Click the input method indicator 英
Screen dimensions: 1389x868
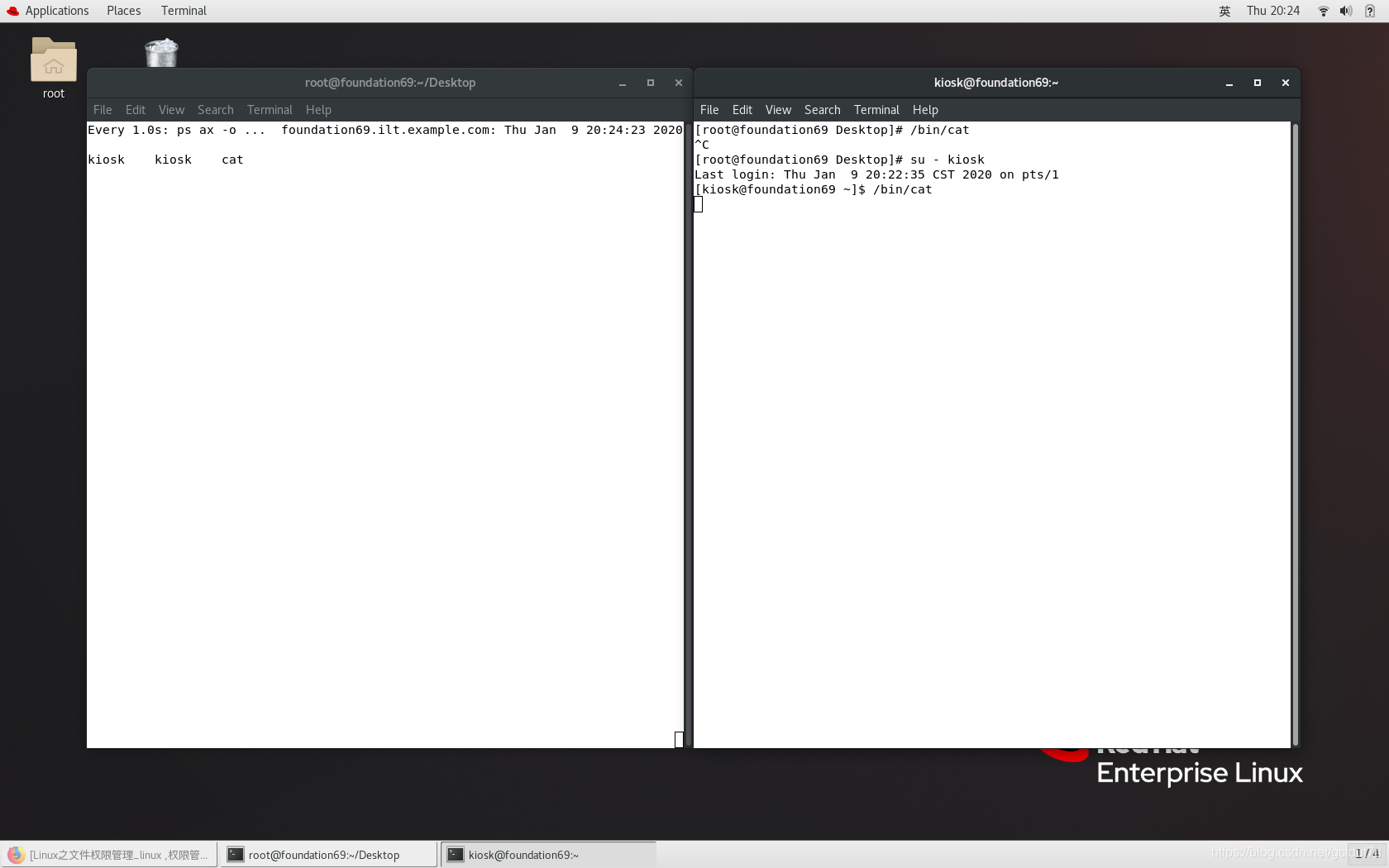click(x=1224, y=11)
